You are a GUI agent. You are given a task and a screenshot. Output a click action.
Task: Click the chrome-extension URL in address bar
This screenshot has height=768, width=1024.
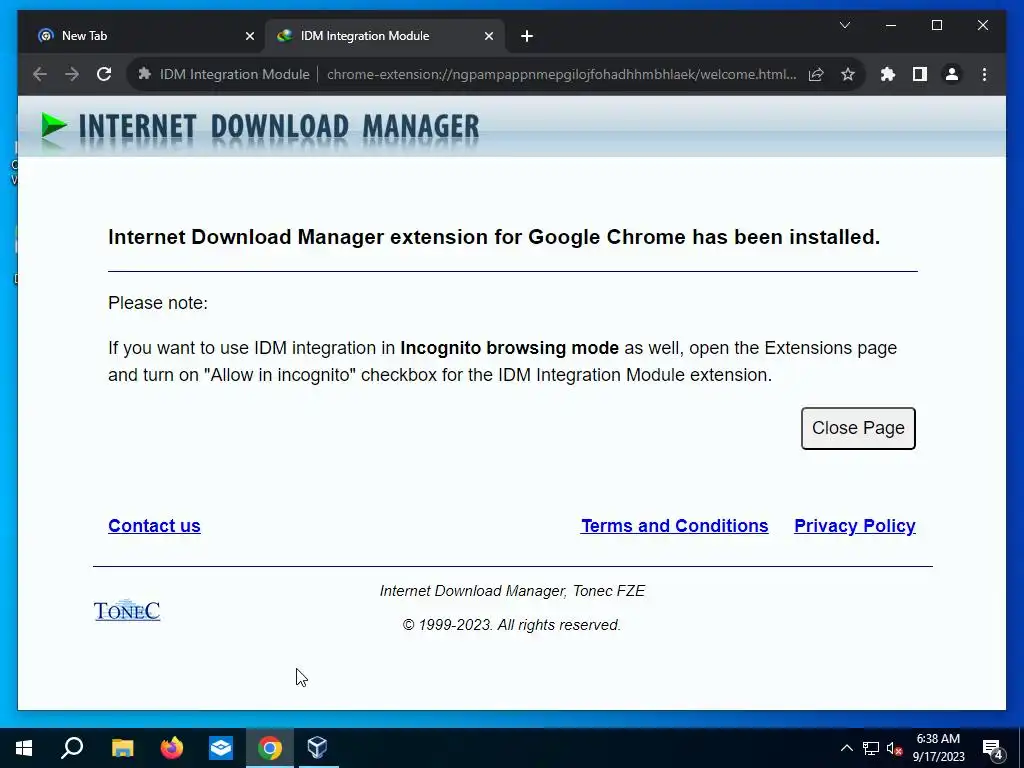coord(562,74)
